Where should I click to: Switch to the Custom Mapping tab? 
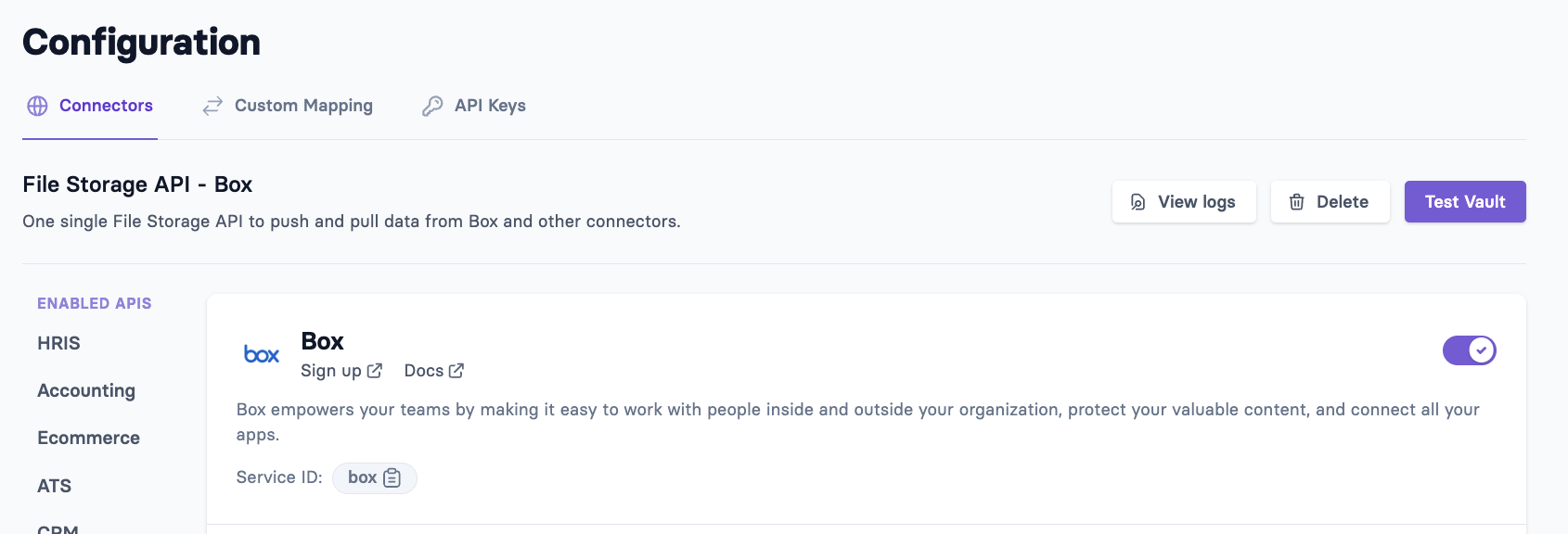coord(303,106)
